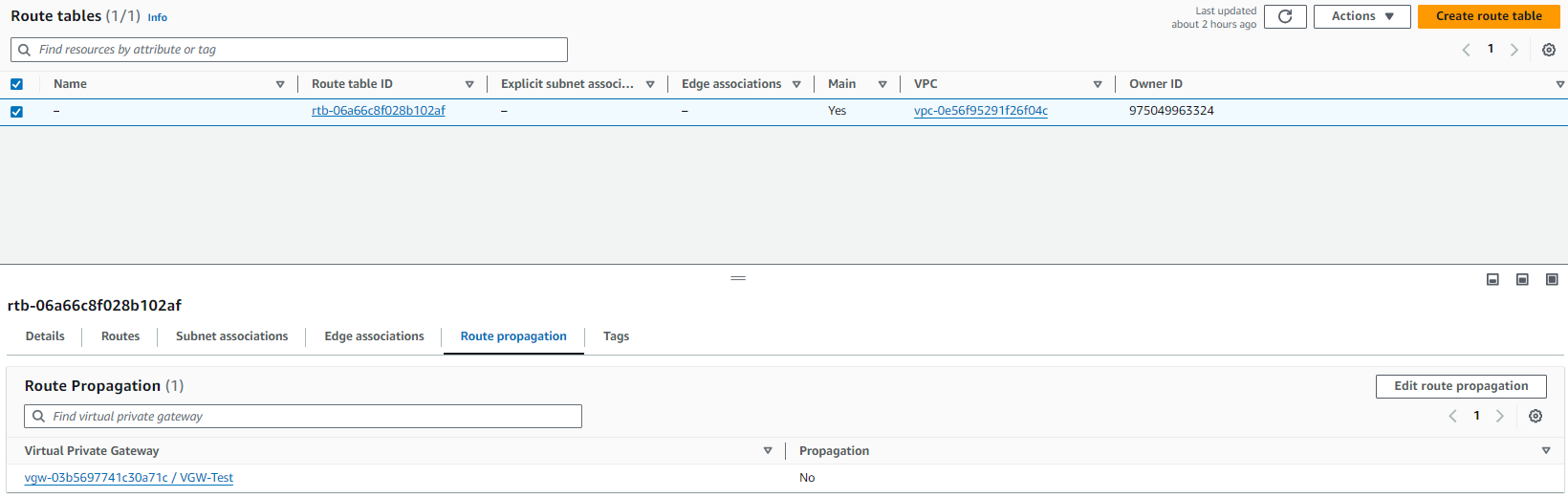Sort the Virtual Private Gateway column
1568x497 pixels.
[x=768, y=451]
